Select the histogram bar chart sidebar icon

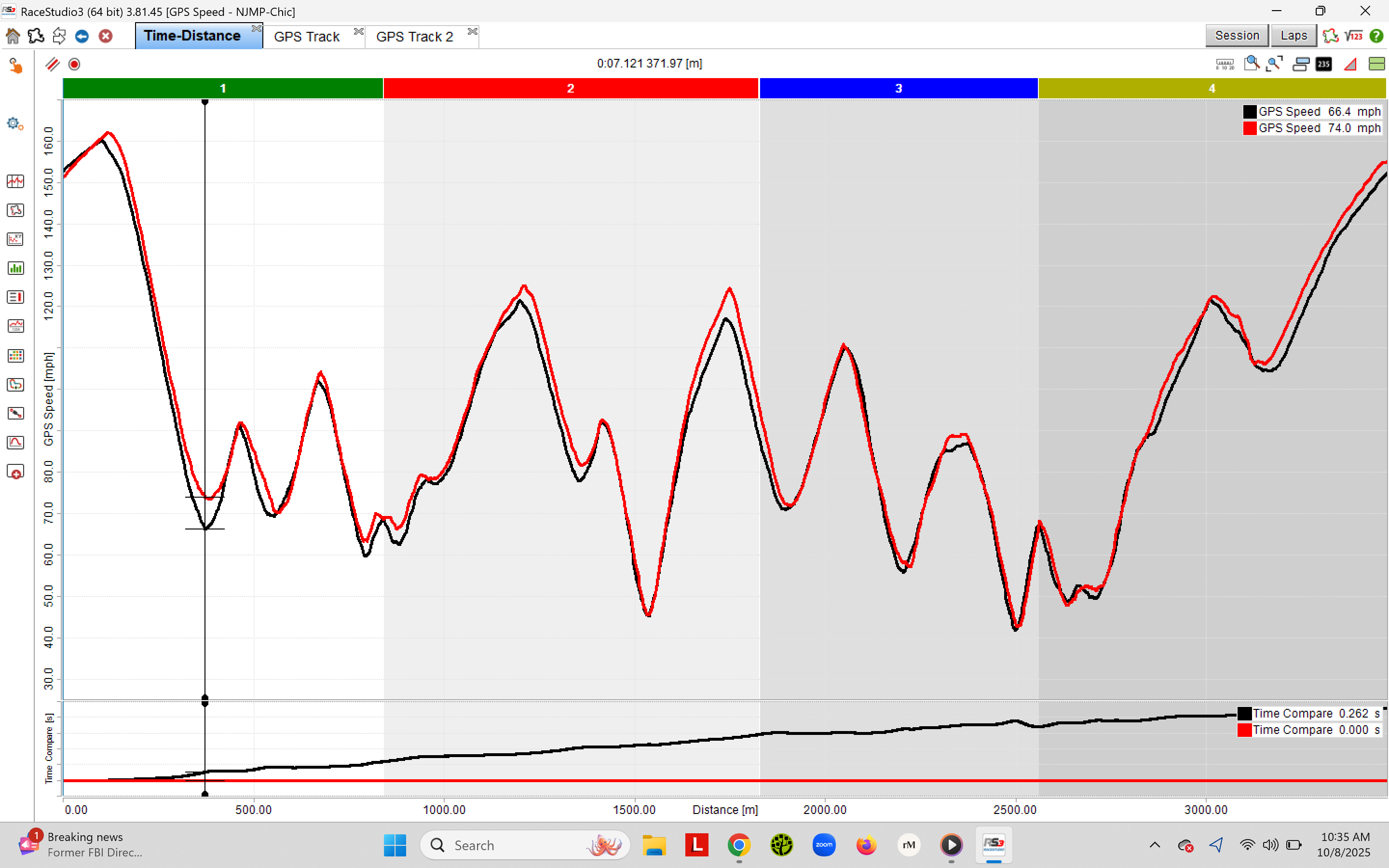[15, 268]
